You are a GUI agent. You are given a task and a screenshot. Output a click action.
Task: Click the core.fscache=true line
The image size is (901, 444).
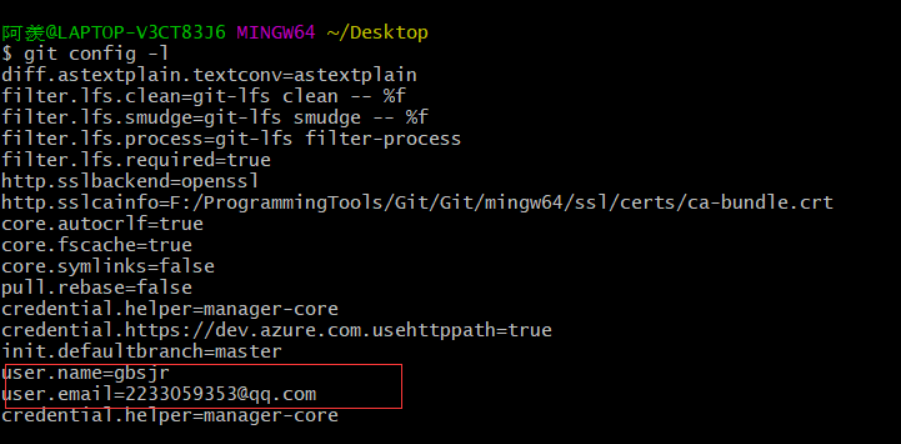(97, 245)
